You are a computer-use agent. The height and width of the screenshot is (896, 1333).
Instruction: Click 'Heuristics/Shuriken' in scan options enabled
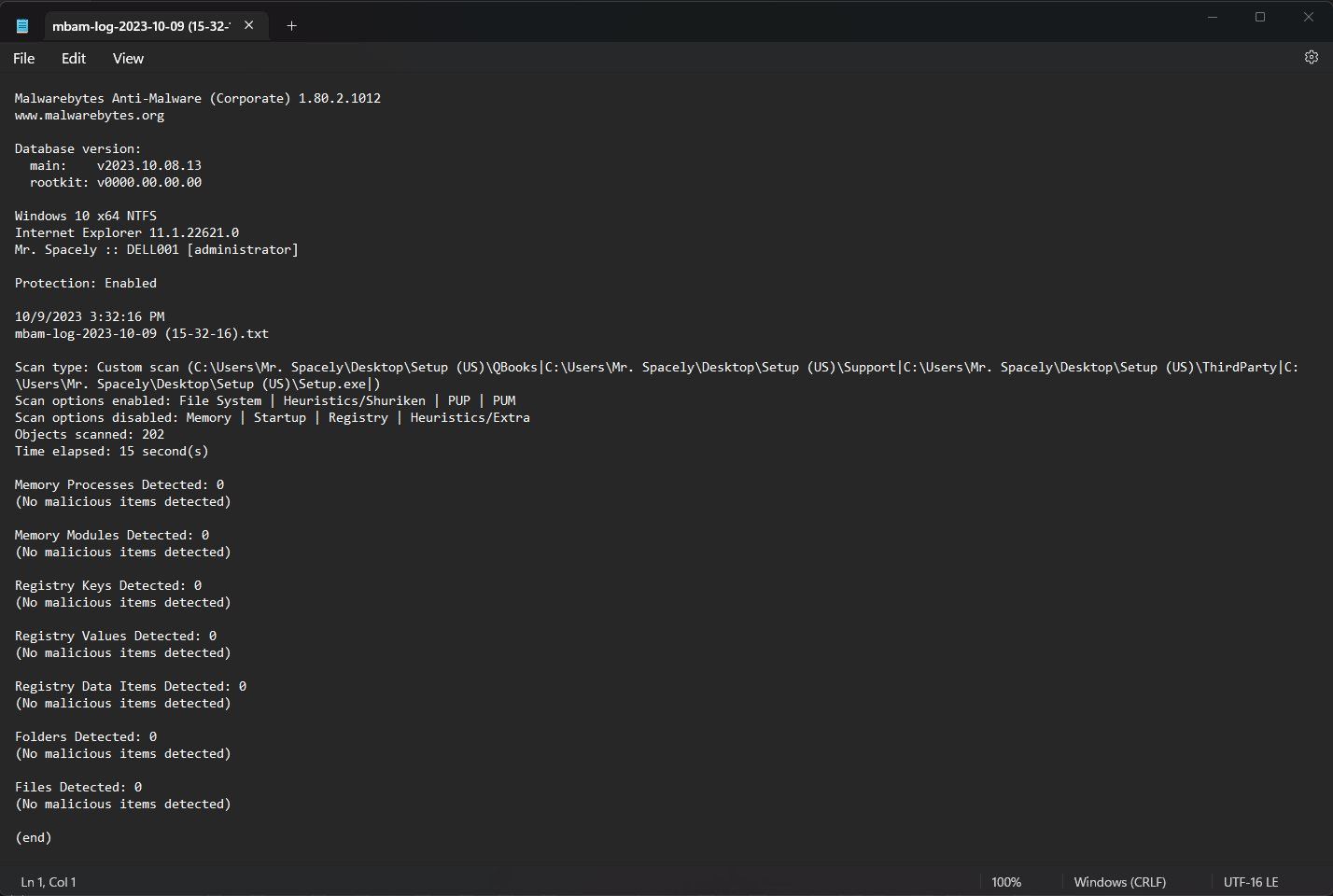pos(355,400)
